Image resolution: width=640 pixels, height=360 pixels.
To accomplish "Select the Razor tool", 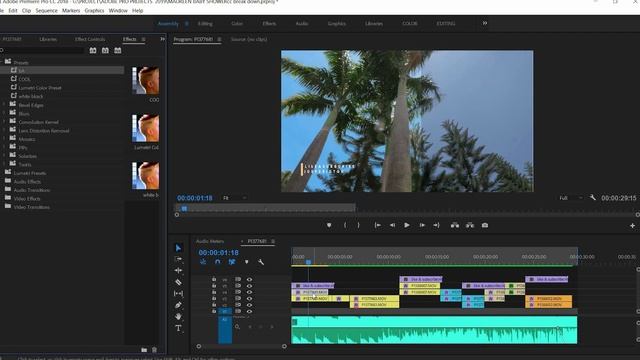I will pyautogui.click(x=178, y=282).
